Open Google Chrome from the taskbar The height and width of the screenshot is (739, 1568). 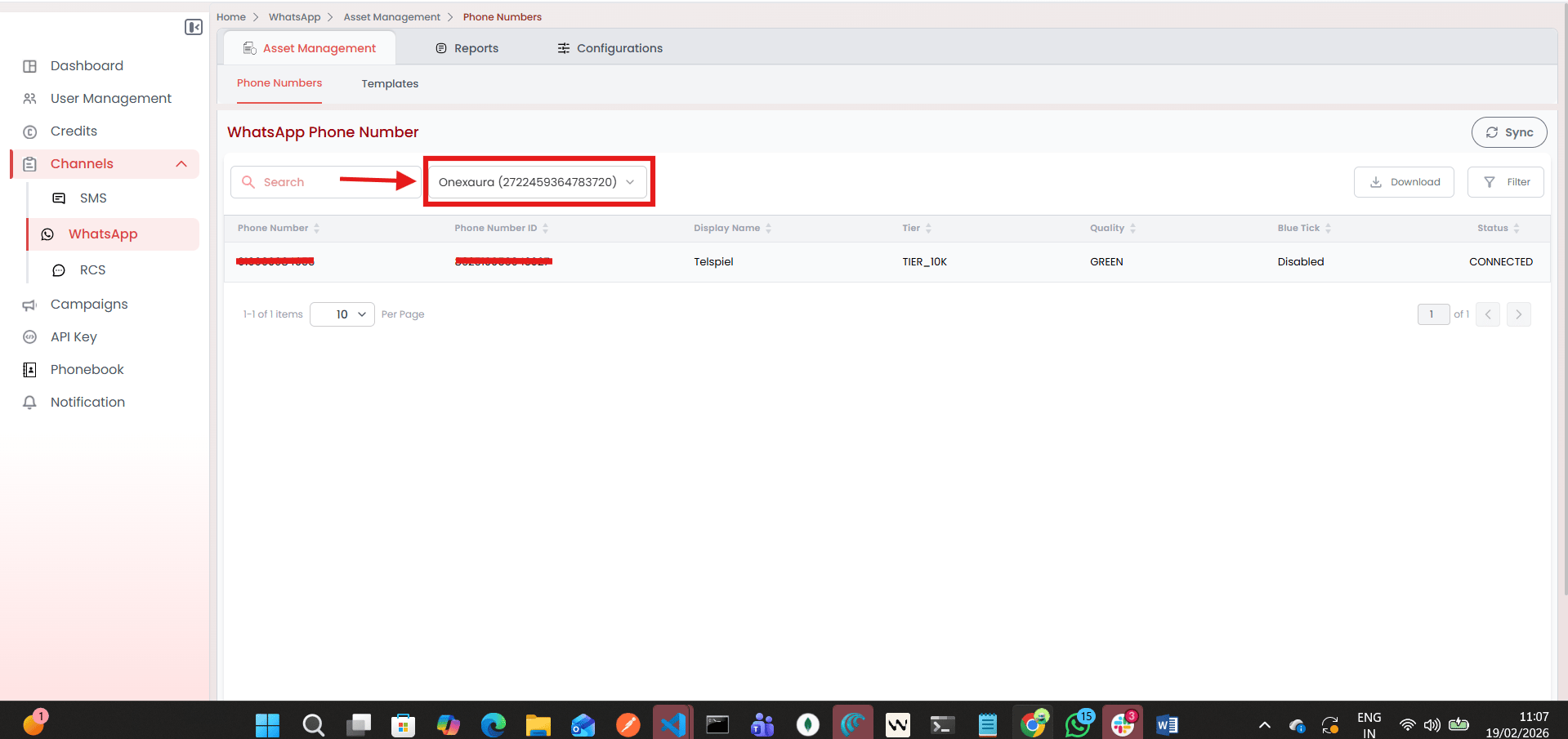[1033, 723]
